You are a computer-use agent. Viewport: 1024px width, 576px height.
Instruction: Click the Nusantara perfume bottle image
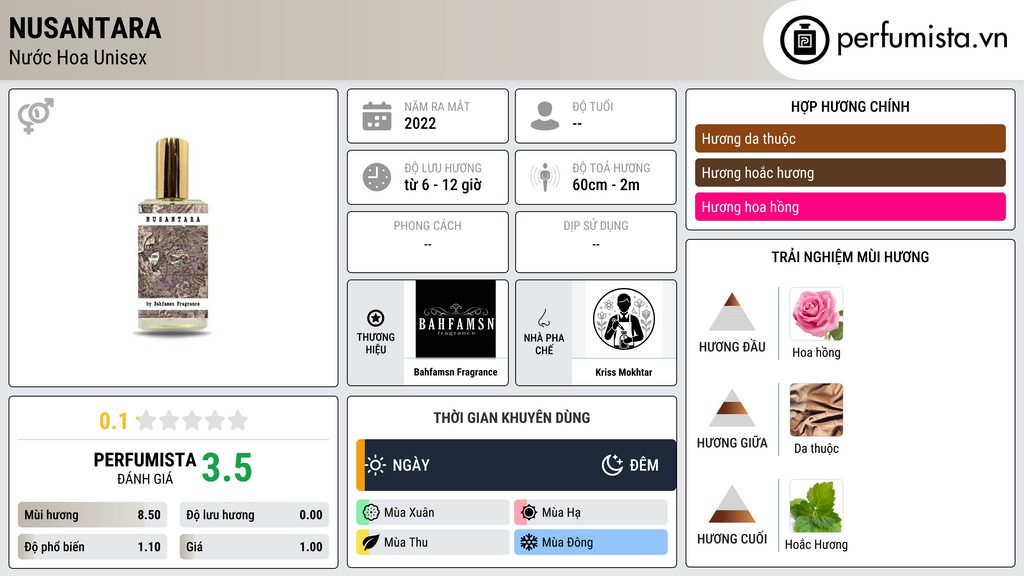point(173,237)
